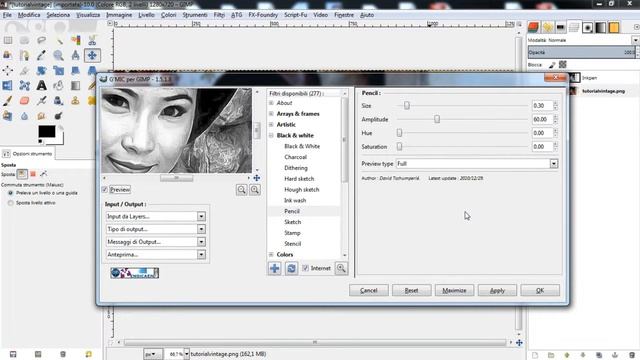Select the Select by Color tool
The image size is (640, 360).
pyautogui.click(x=76, y=40)
